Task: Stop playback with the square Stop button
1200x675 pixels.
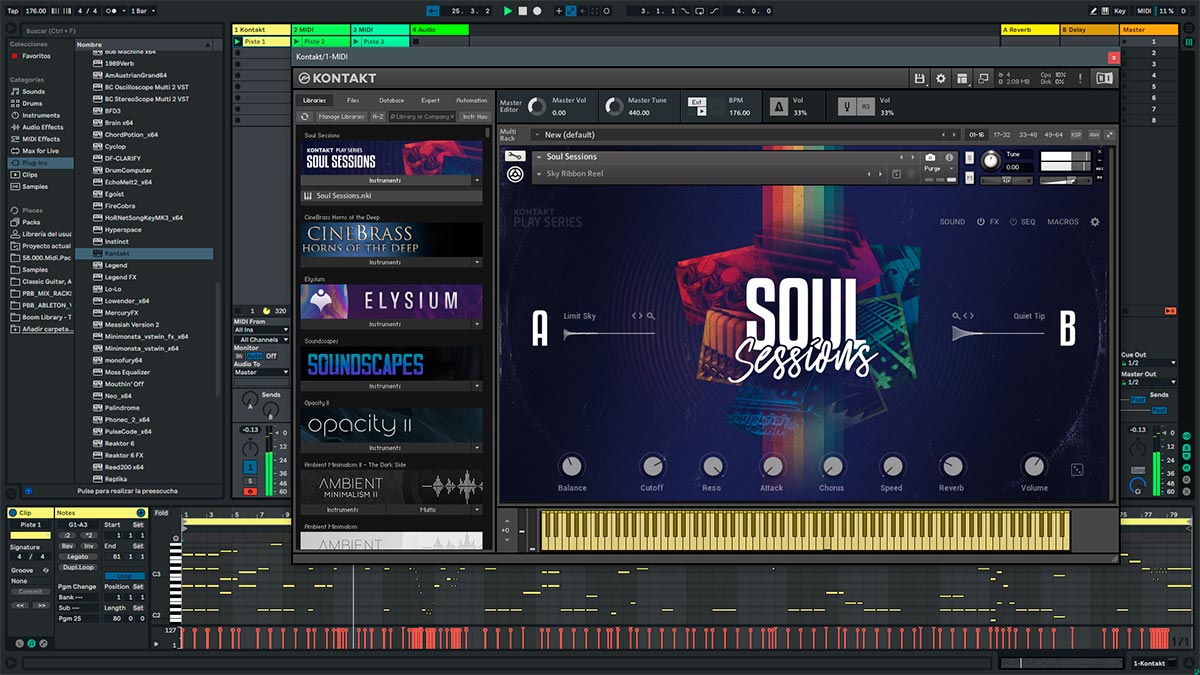Action: pos(522,11)
